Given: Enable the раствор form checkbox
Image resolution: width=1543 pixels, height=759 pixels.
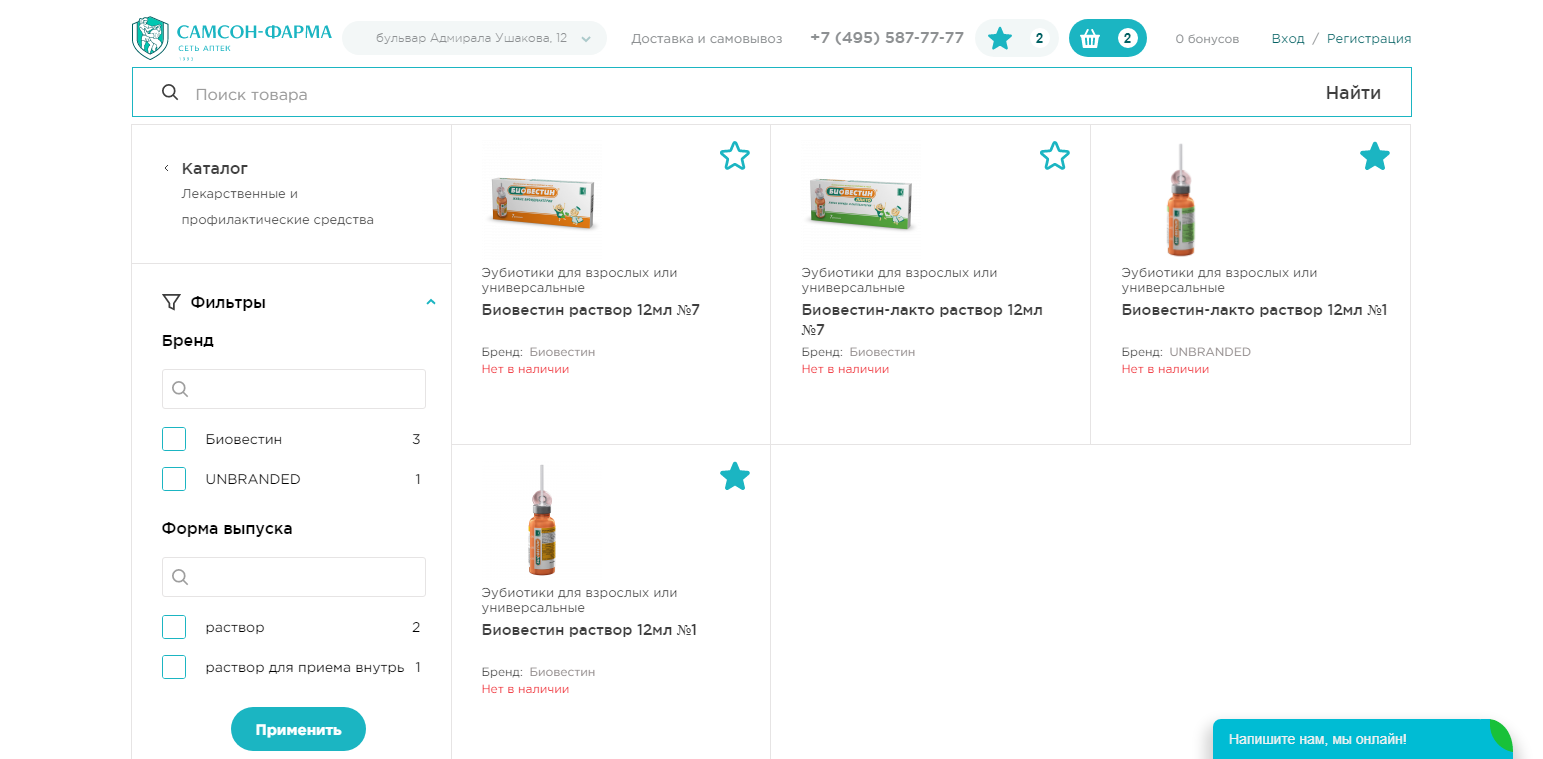Looking at the screenshot, I should pyautogui.click(x=174, y=627).
